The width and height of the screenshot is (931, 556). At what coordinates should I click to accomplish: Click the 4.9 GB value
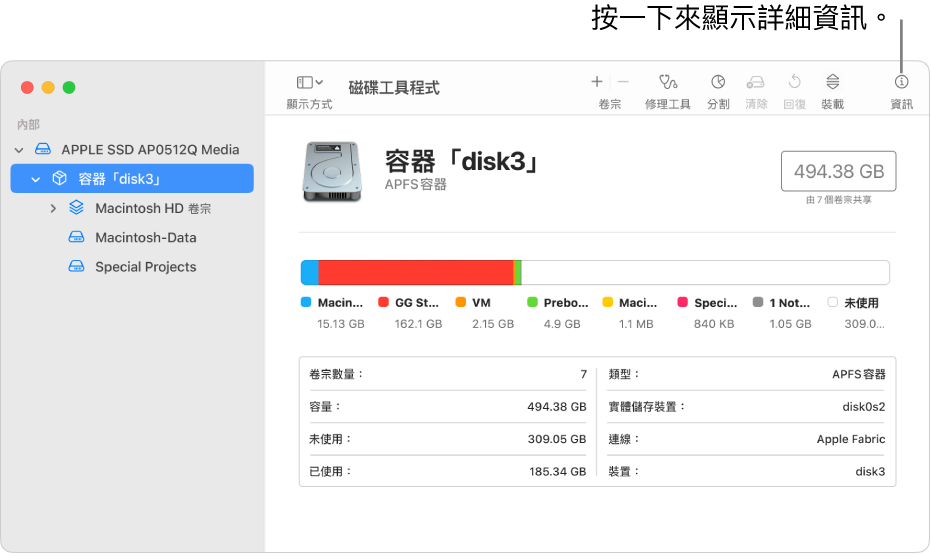[x=562, y=324]
